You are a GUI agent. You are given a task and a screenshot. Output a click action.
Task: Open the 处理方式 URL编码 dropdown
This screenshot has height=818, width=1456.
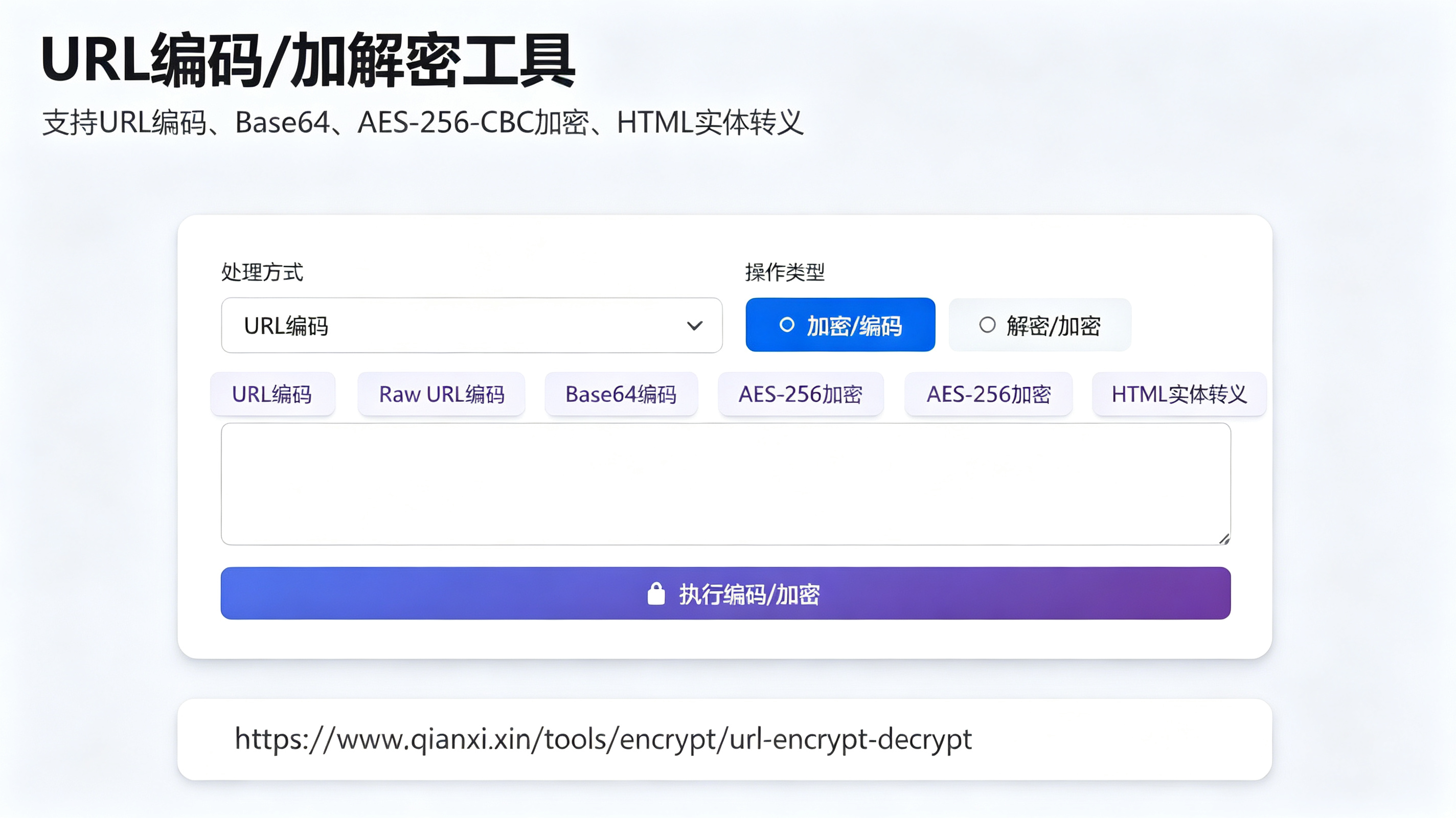point(471,325)
